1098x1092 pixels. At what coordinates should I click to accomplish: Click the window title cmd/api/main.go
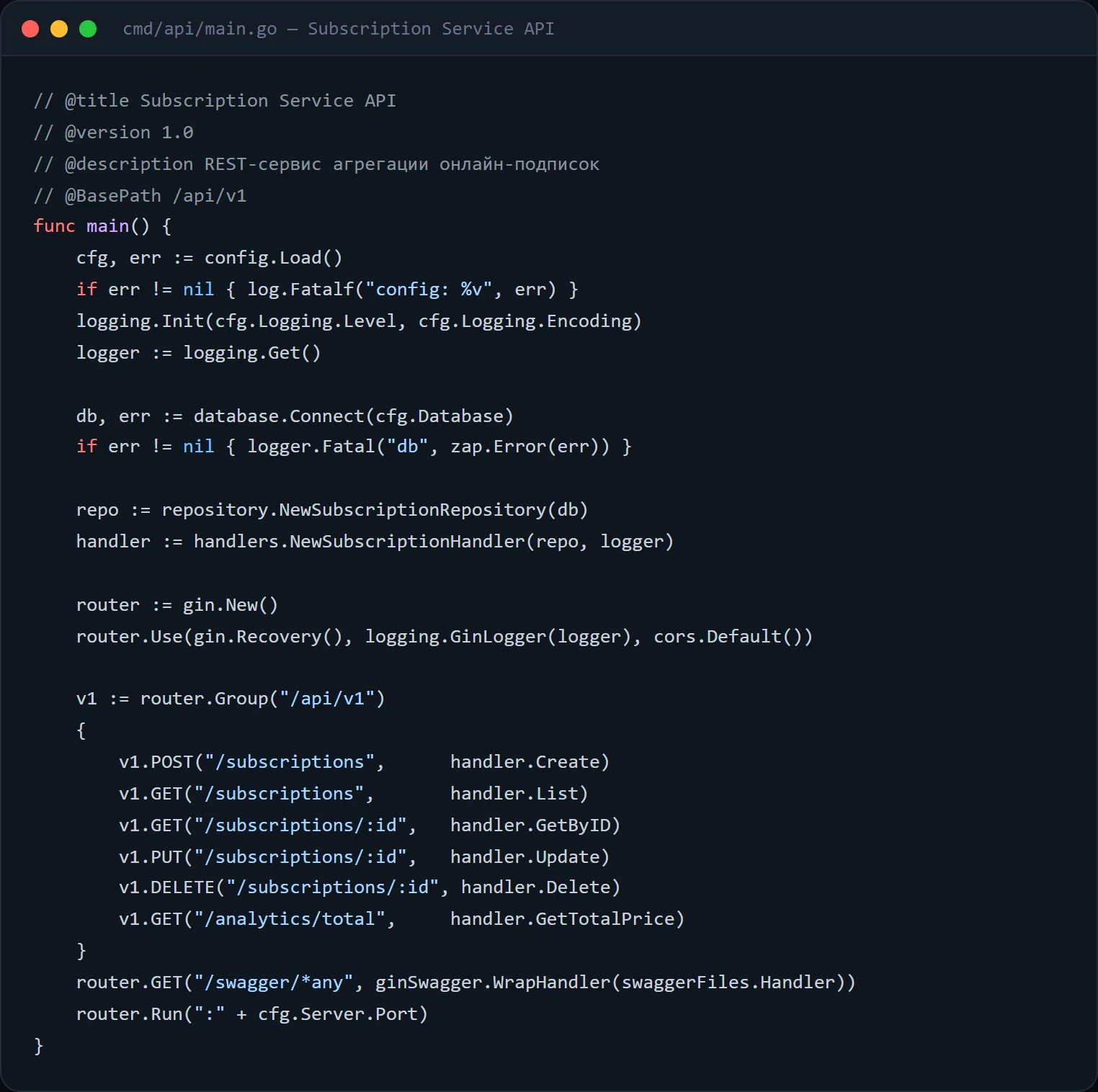coord(200,29)
